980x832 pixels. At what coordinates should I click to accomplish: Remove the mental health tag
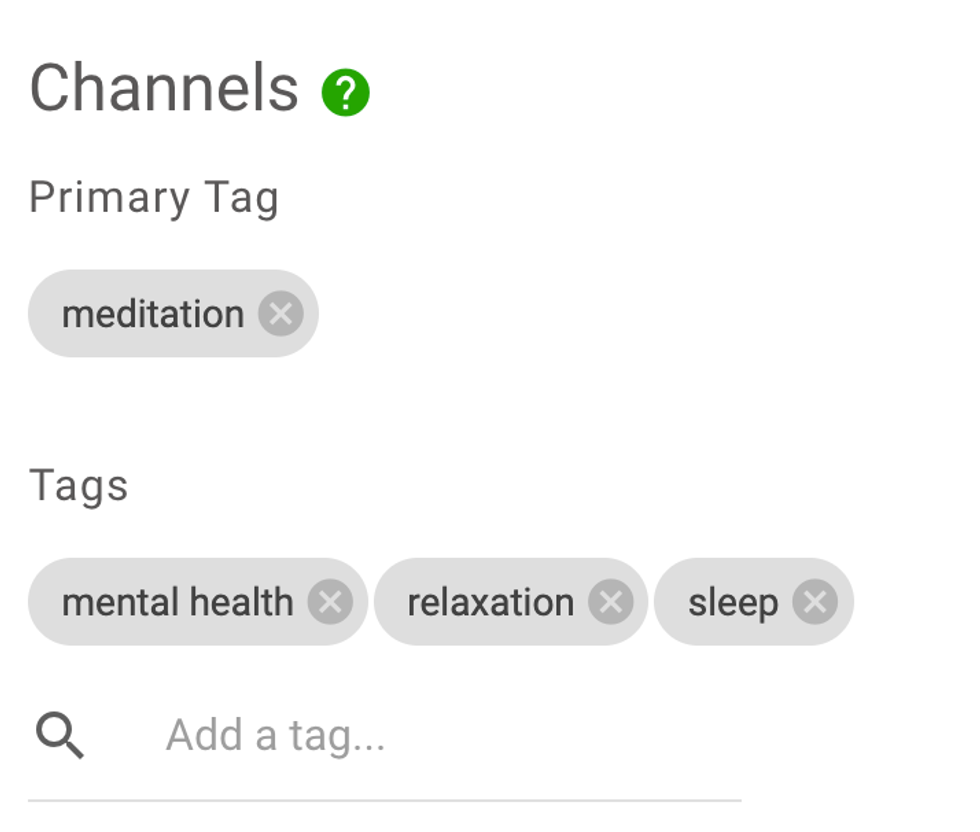pyautogui.click(x=330, y=602)
